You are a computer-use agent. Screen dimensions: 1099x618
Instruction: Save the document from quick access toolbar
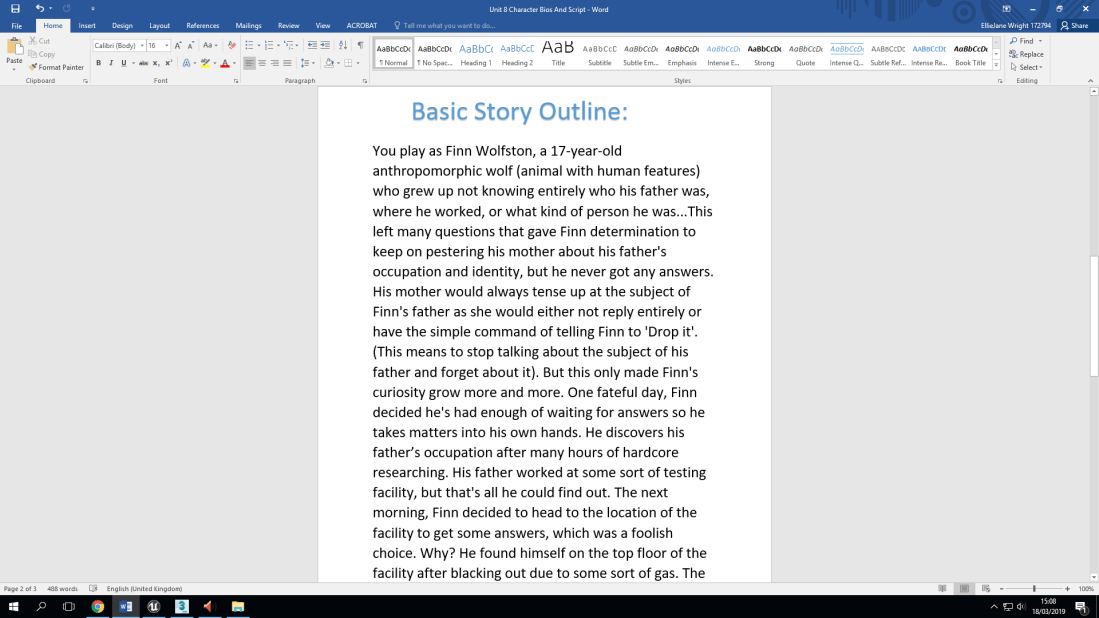pyautogui.click(x=15, y=8)
